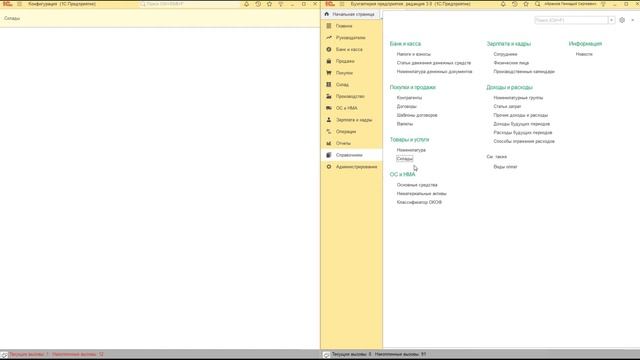Open Статьи затрат link

[x=507, y=107]
